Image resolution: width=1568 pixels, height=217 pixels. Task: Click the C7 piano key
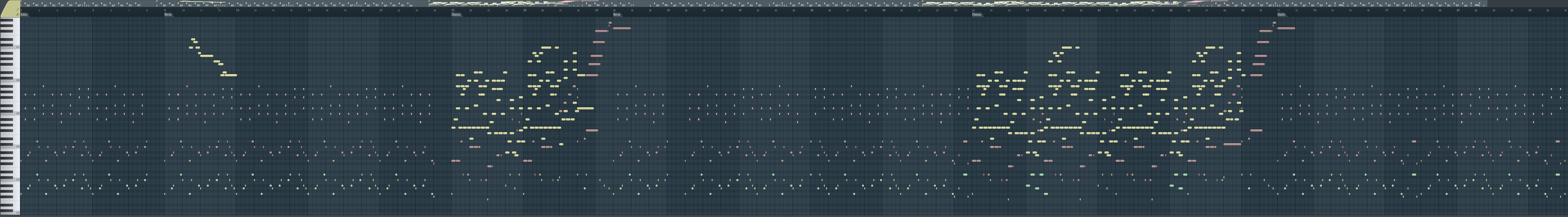[x=10, y=47]
